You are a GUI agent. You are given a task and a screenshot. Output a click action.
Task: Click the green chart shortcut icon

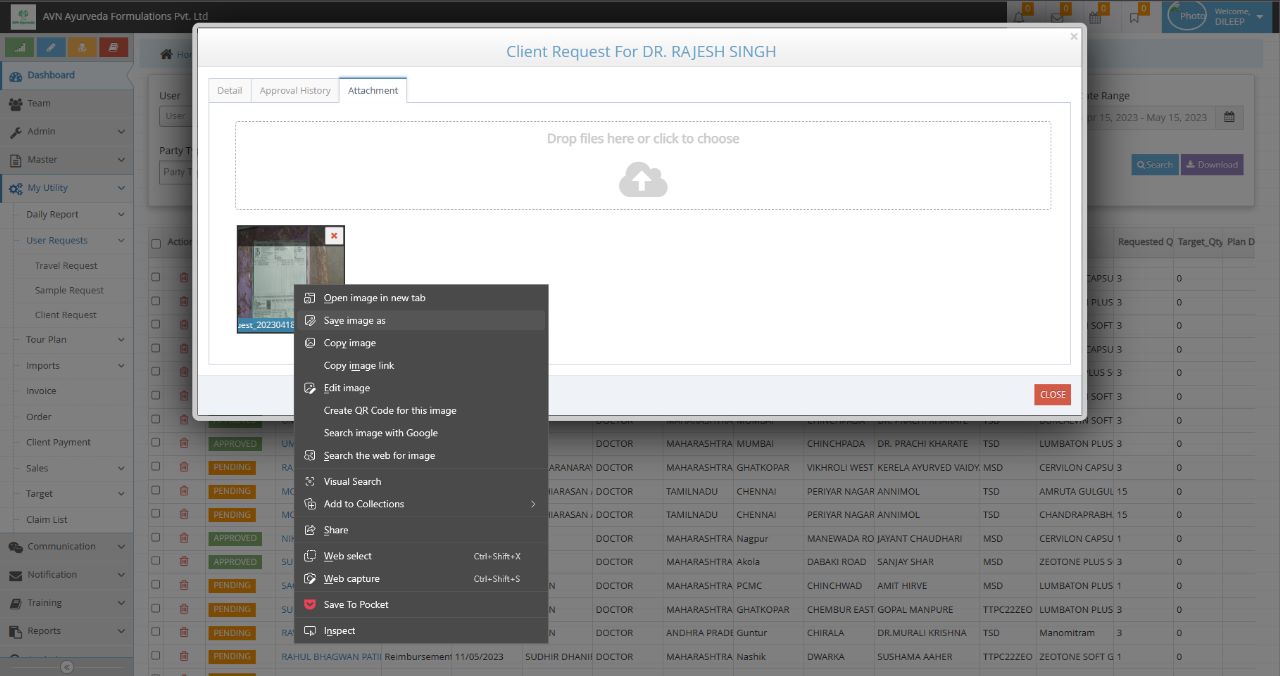pyautogui.click(x=20, y=47)
